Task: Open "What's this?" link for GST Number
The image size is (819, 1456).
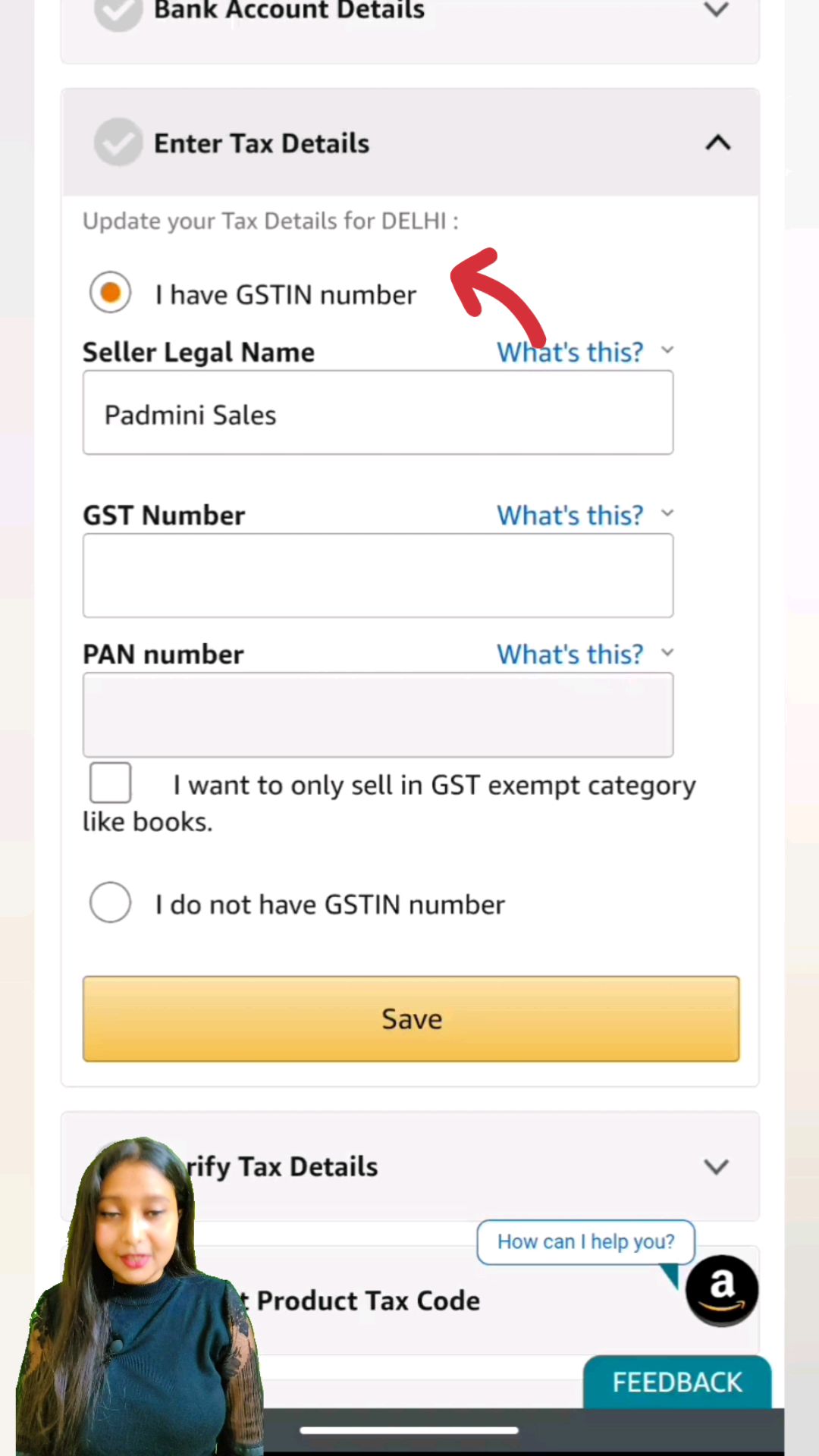Action: [x=570, y=515]
